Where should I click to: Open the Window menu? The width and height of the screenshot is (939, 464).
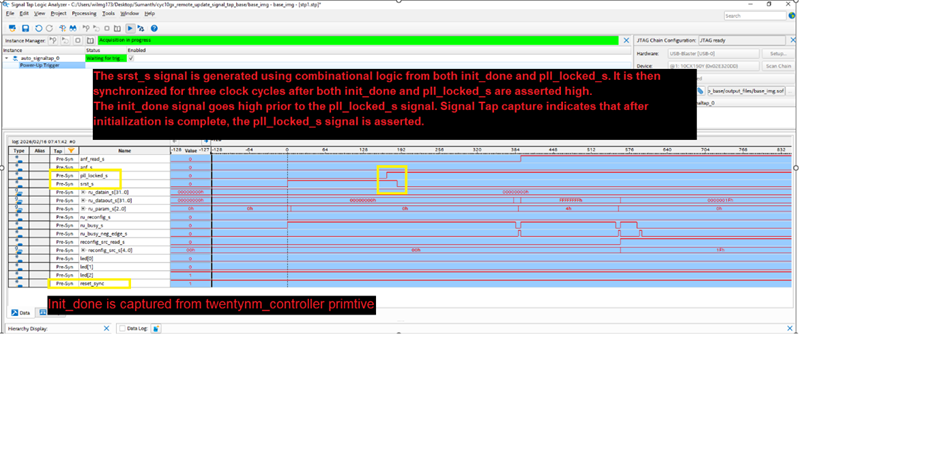(129, 13)
